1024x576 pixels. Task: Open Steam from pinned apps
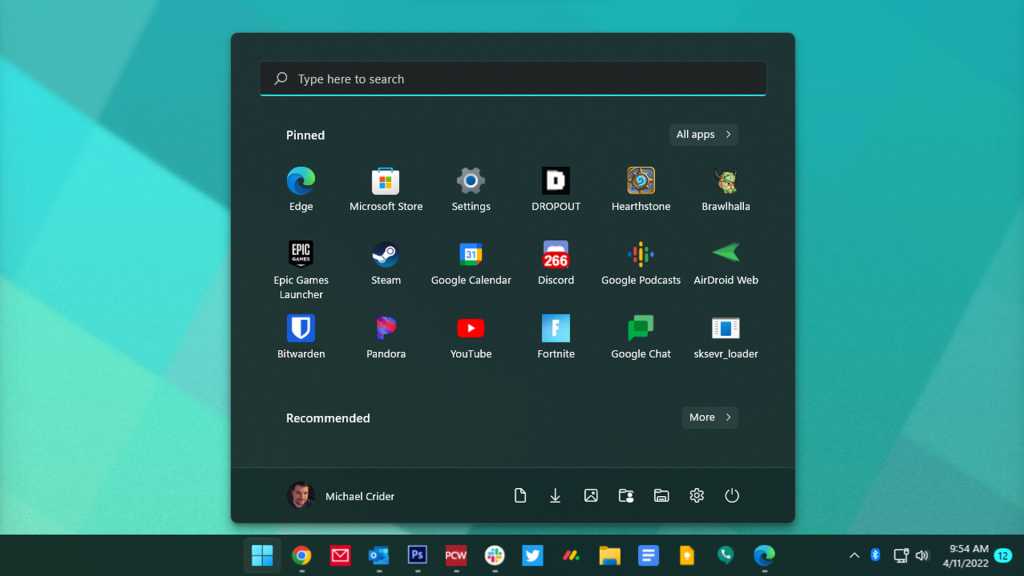385,263
